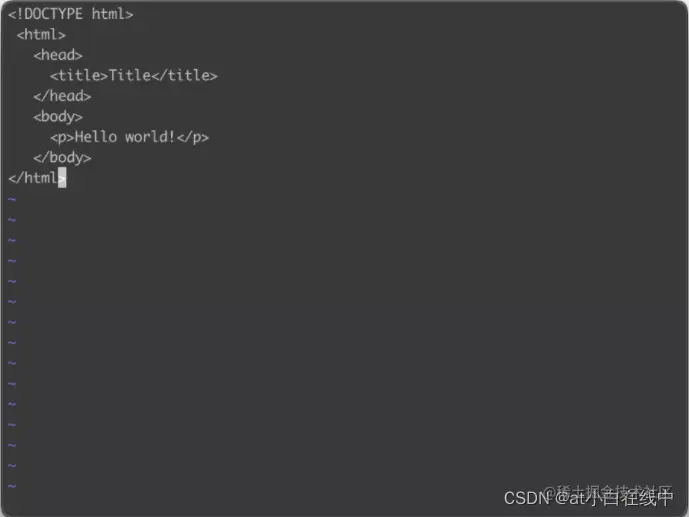Click the closing p tag

(192, 137)
